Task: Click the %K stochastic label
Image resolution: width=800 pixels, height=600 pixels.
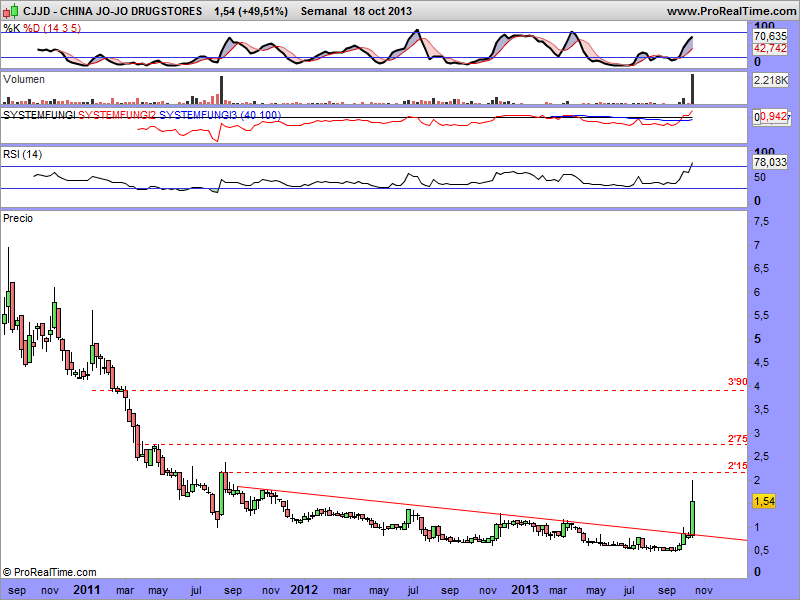Action: tap(12, 28)
